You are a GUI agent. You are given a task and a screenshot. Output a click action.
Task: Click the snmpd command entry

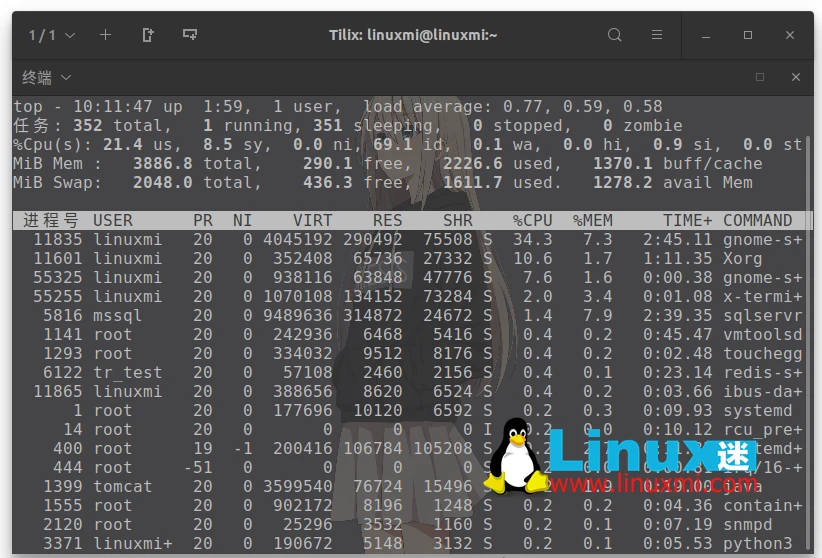coord(748,525)
